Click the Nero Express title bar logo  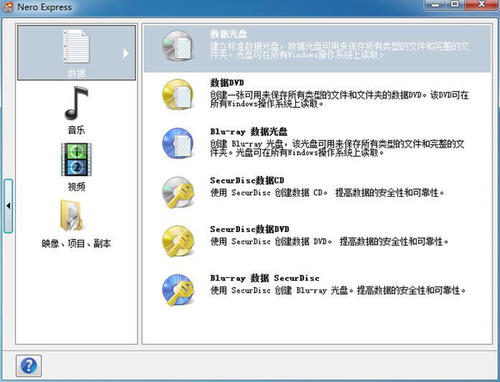[x=8, y=7]
